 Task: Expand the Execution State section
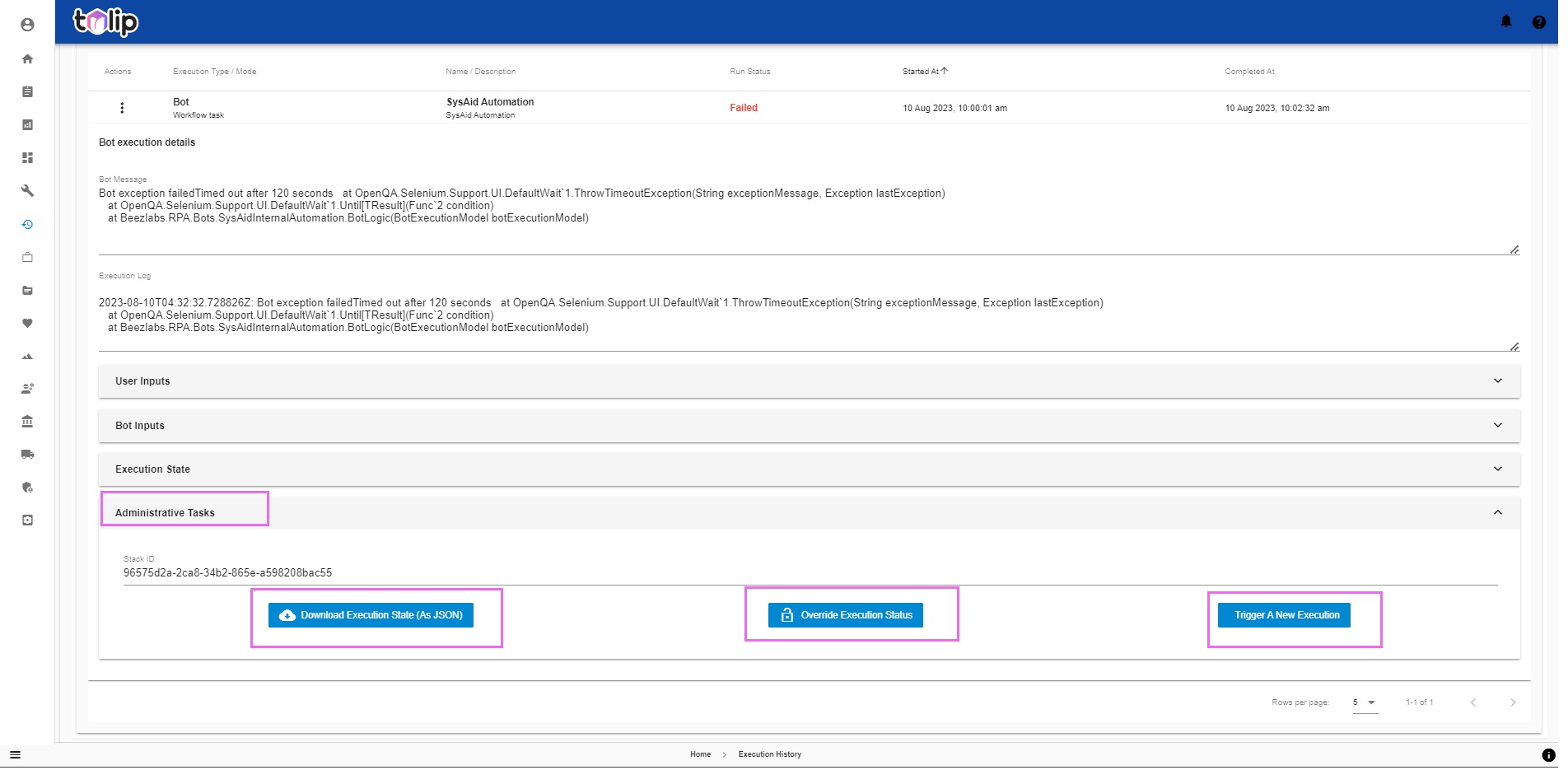[809, 469]
